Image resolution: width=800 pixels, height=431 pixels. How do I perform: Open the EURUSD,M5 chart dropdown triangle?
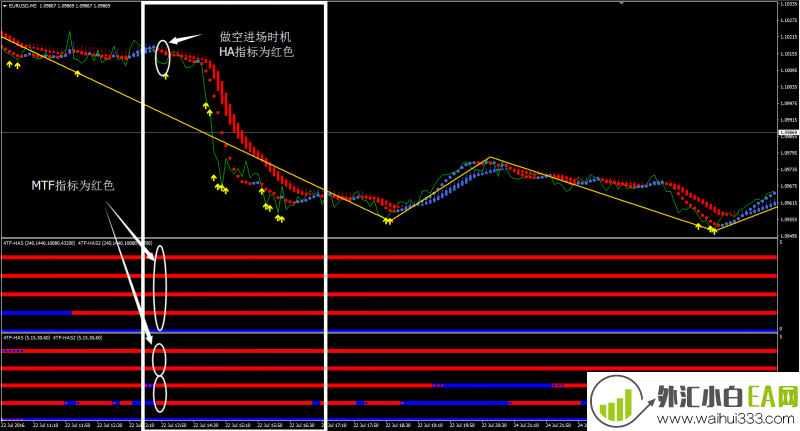tap(5, 6)
